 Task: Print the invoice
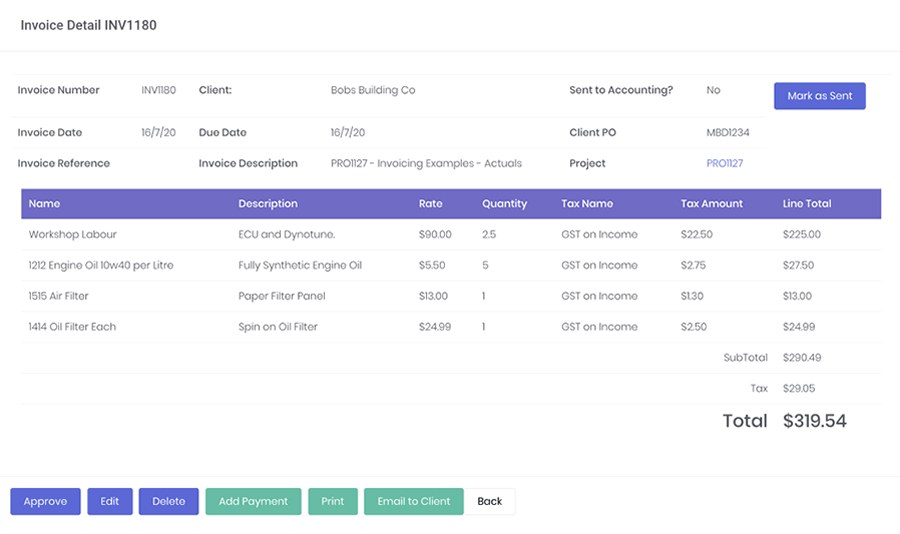coord(332,501)
